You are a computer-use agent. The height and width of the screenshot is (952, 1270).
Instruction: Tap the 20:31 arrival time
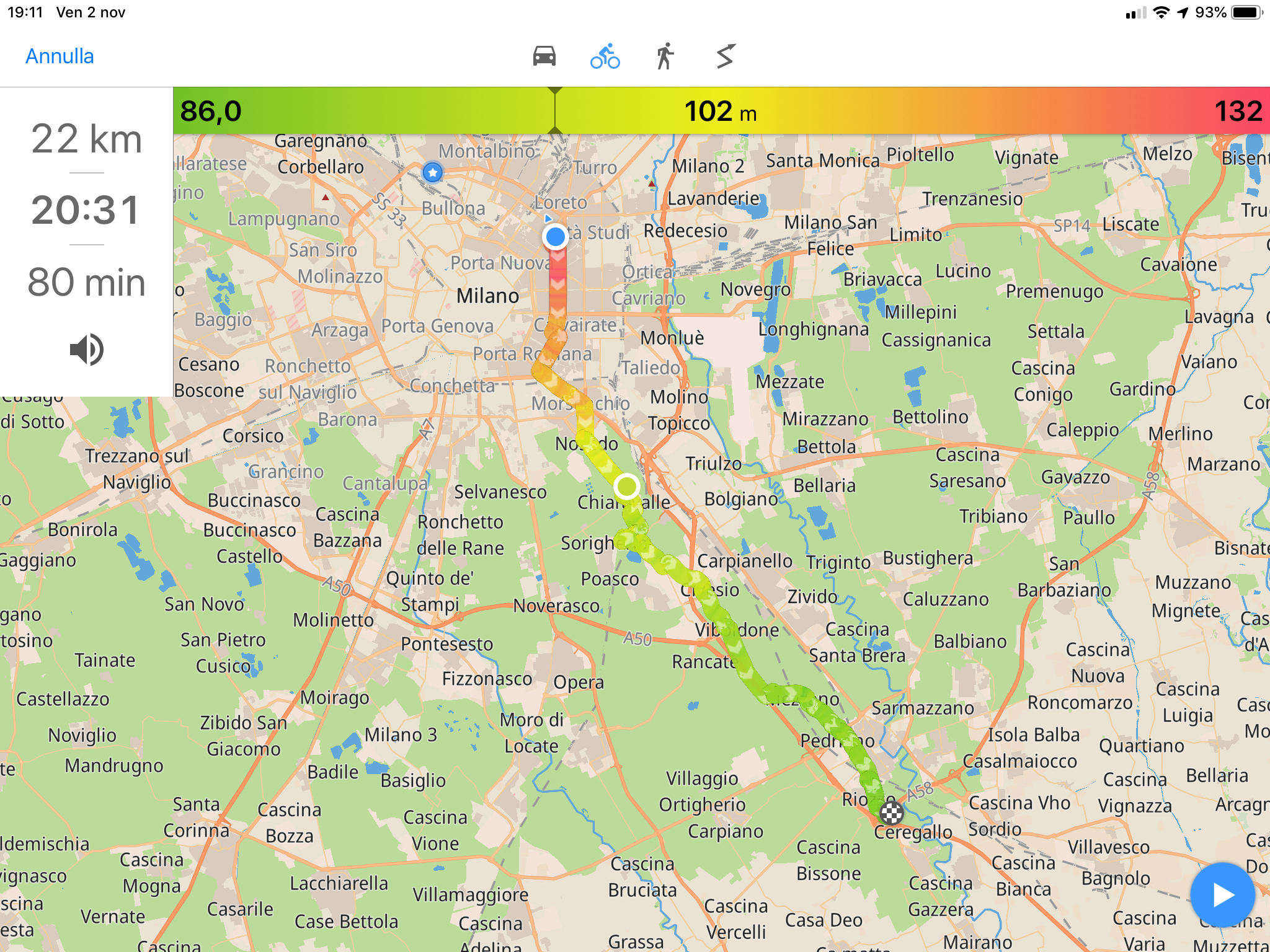tap(86, 210)
